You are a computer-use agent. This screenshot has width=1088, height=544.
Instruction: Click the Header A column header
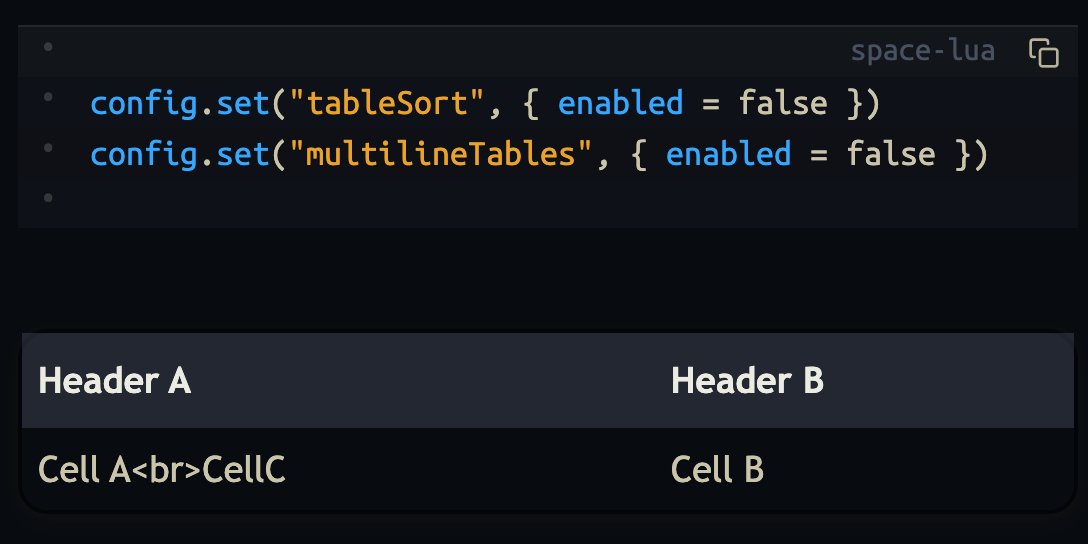(x=114, y=381)
